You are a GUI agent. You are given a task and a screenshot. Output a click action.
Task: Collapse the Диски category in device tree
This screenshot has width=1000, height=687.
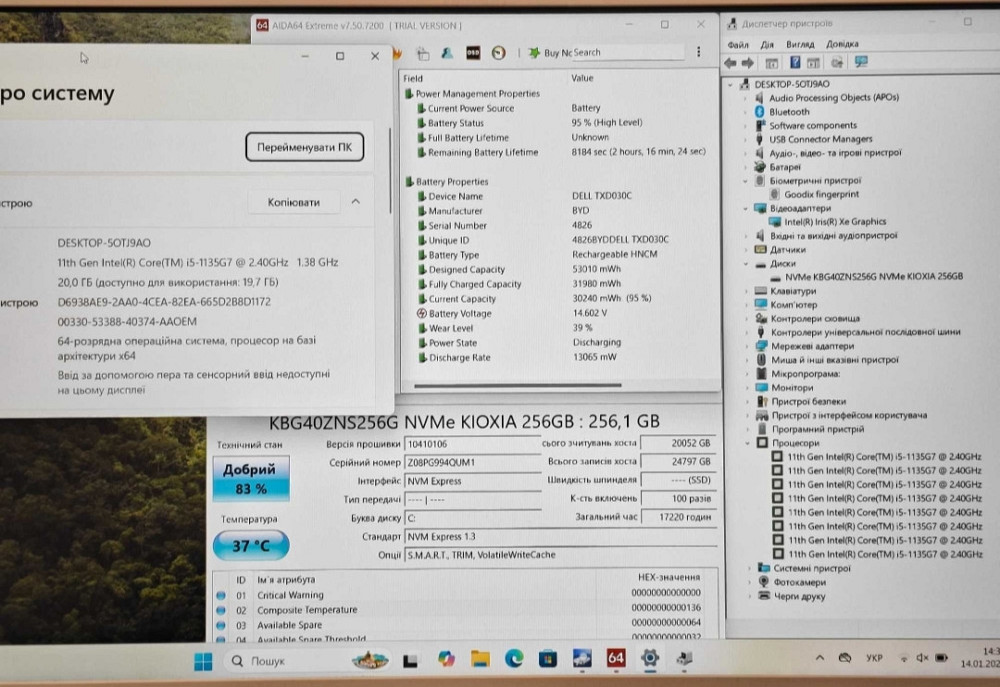pyautogui.click(x=747, y=263)
